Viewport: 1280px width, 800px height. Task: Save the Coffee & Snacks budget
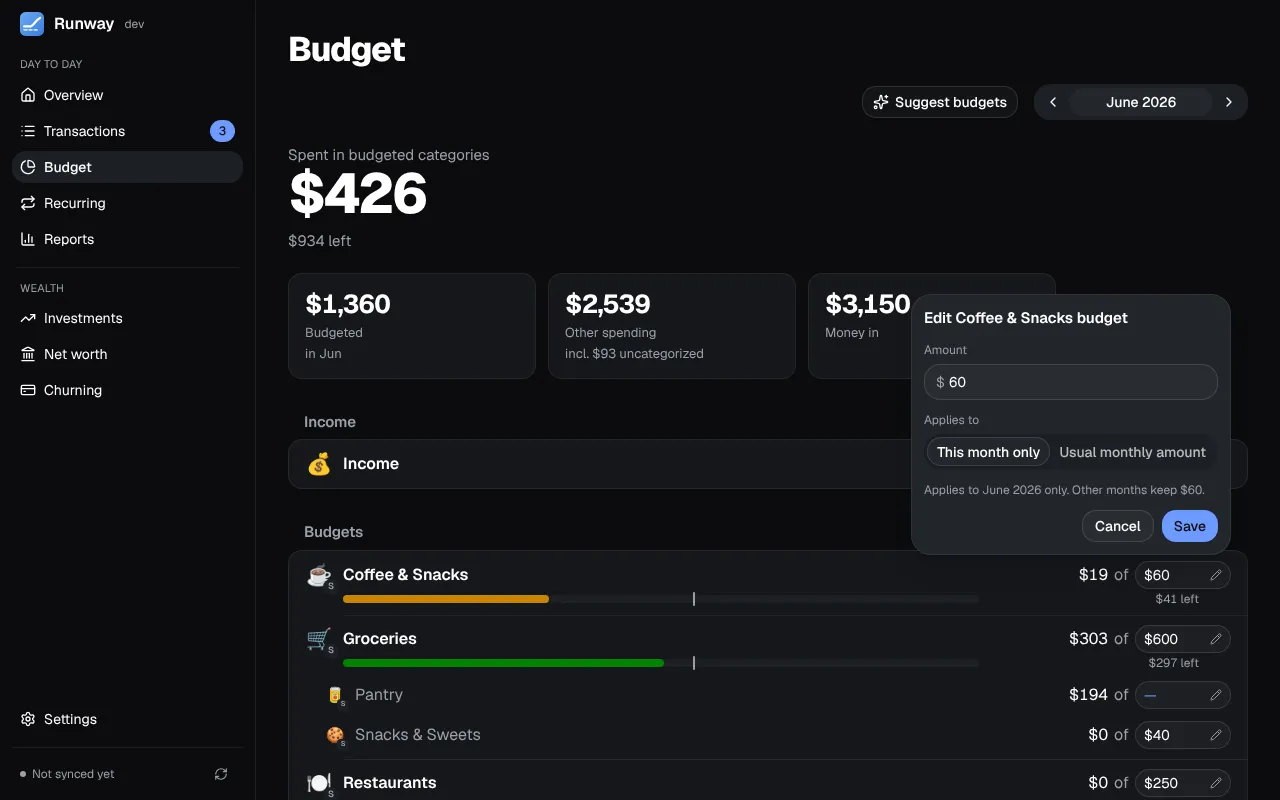(1190, 526)
